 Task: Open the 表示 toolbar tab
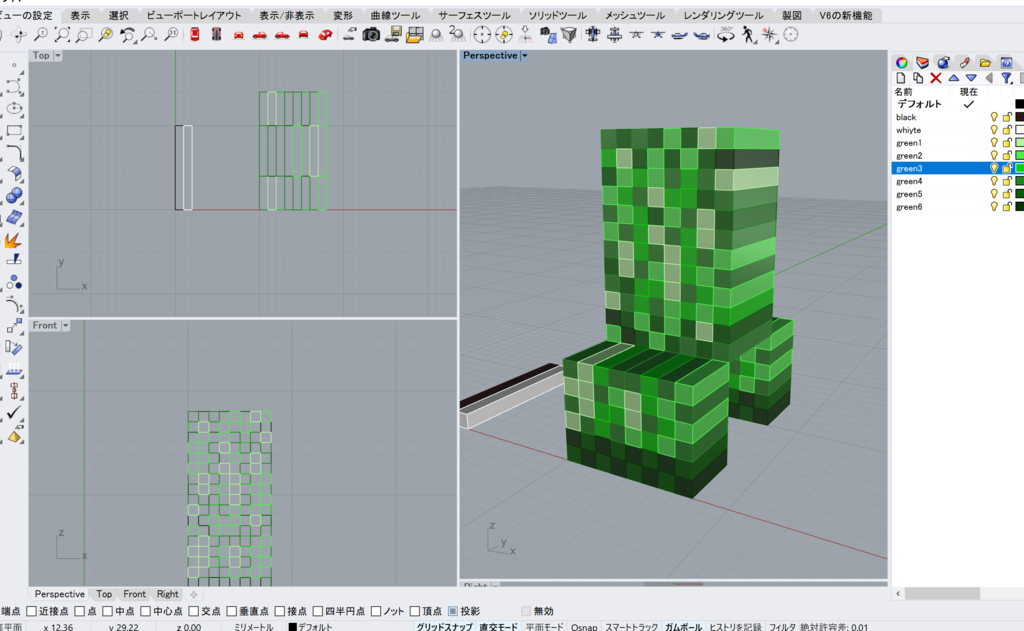coord(80,15)
